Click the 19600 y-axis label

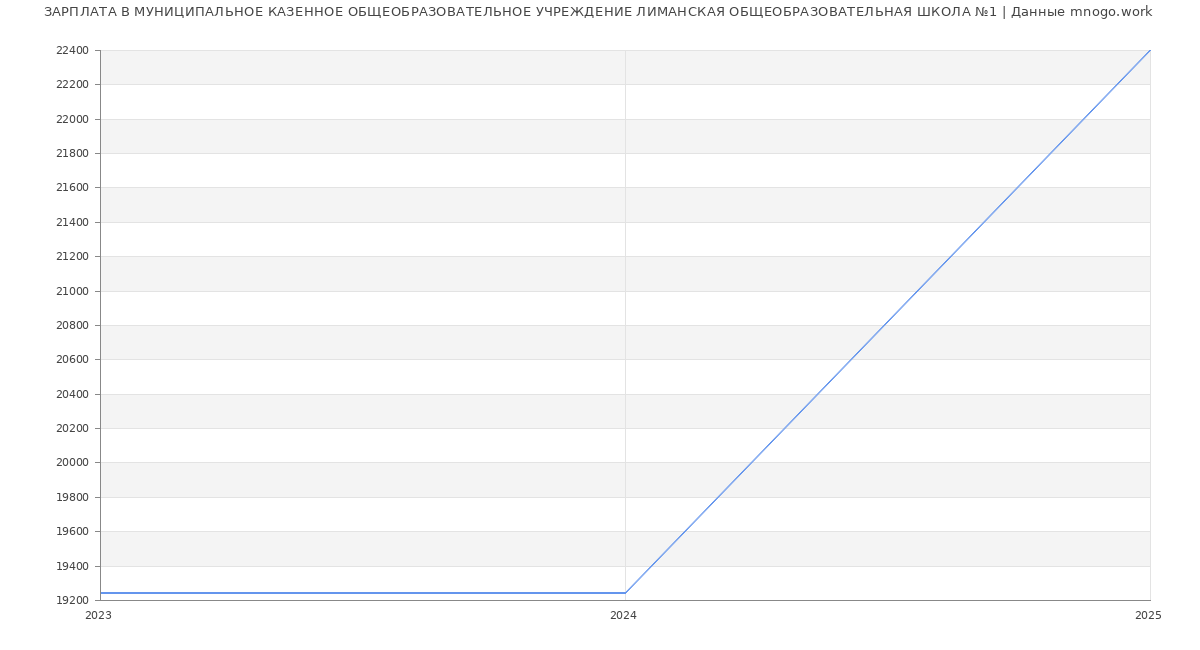72,531
